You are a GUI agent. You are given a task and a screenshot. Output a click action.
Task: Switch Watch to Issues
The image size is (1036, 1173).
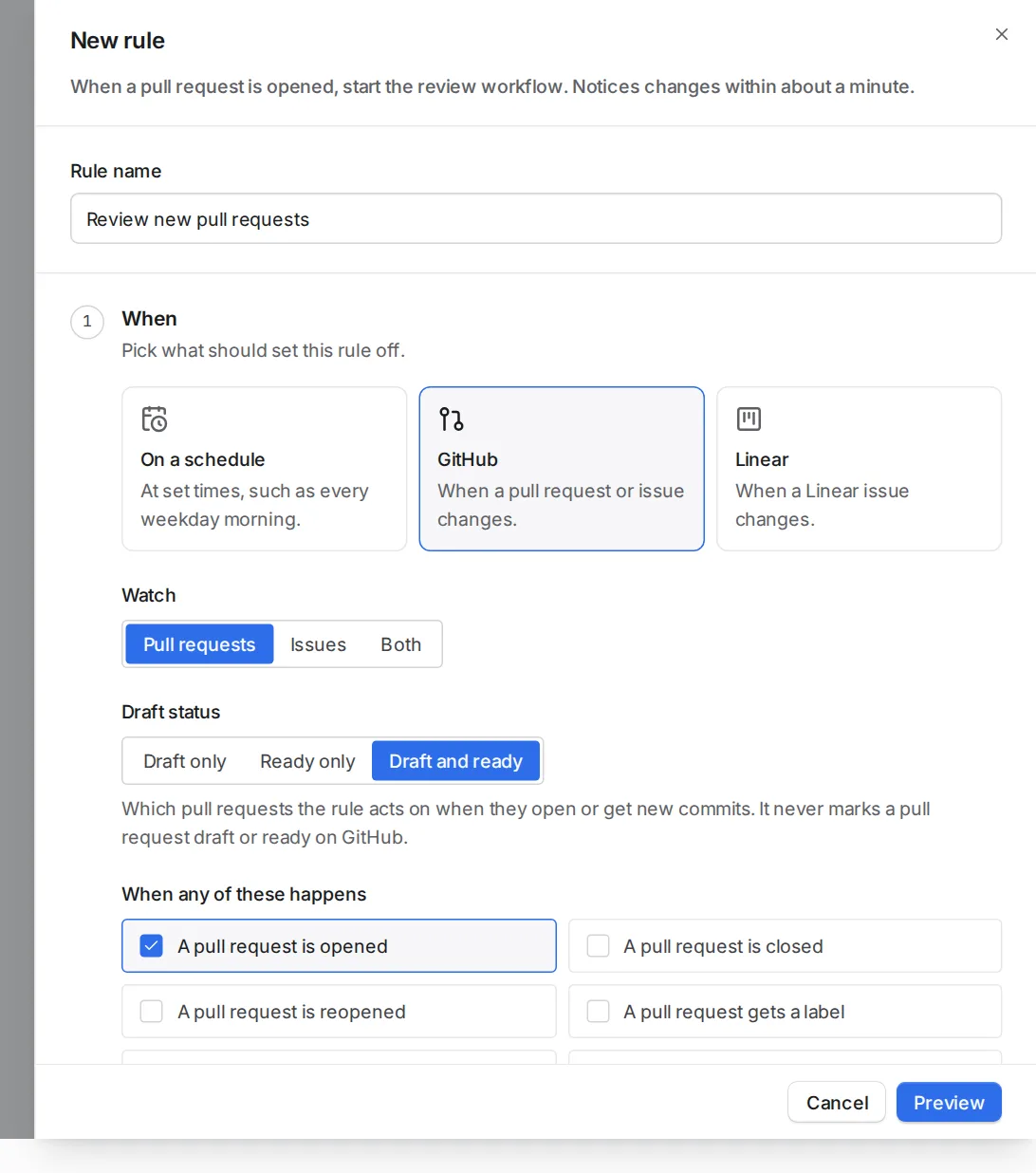pos(318,644)
